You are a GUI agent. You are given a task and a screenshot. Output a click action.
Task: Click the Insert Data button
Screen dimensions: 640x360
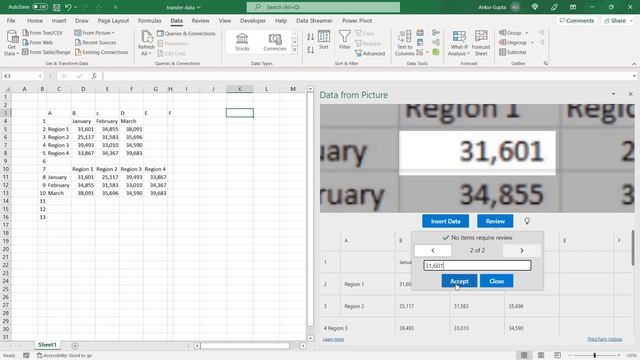click(445, 221)
